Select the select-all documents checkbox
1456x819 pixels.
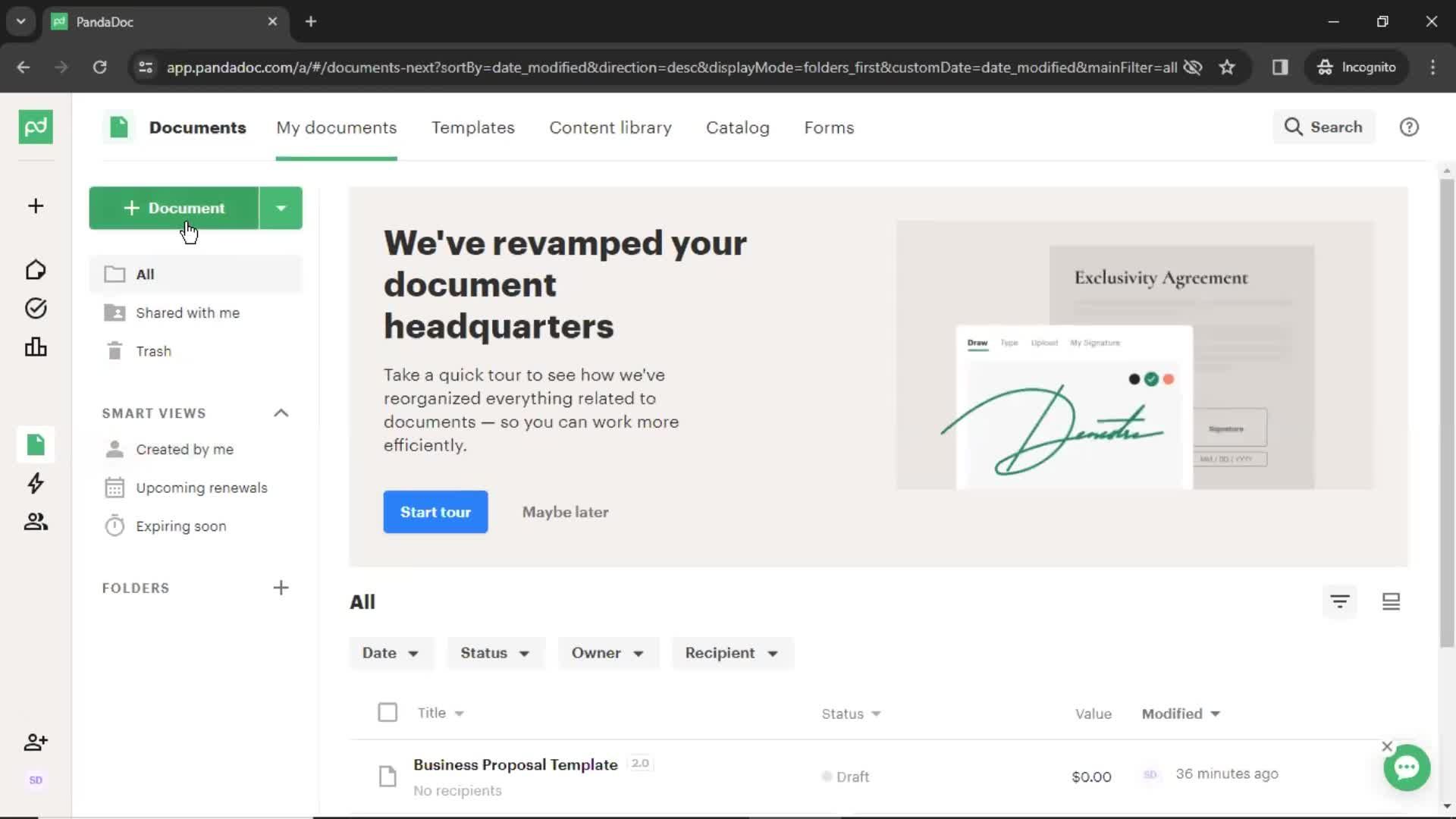(x=387, y=712)
